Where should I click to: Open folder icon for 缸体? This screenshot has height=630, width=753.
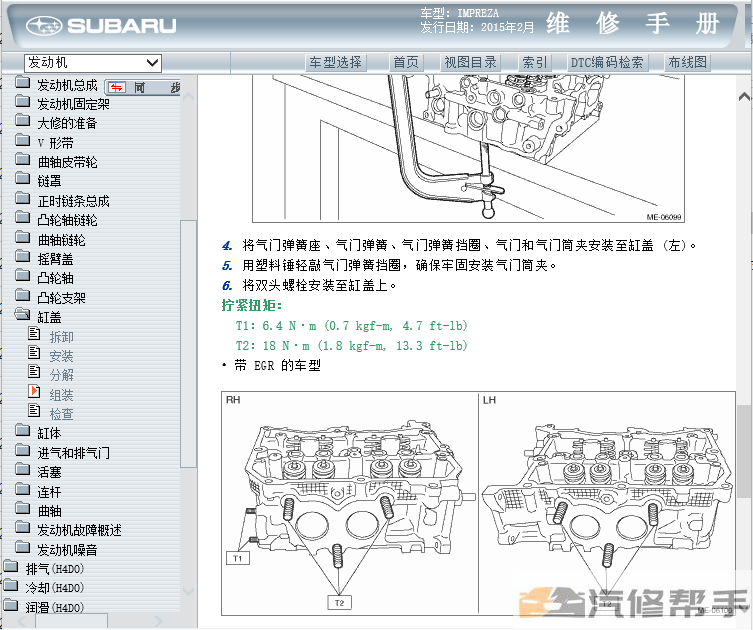click(x=22, y=430)
